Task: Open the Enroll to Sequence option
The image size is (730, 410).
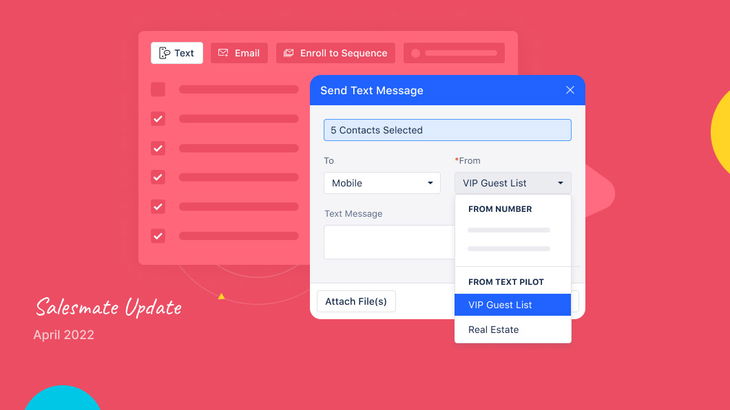Action: 335,53
